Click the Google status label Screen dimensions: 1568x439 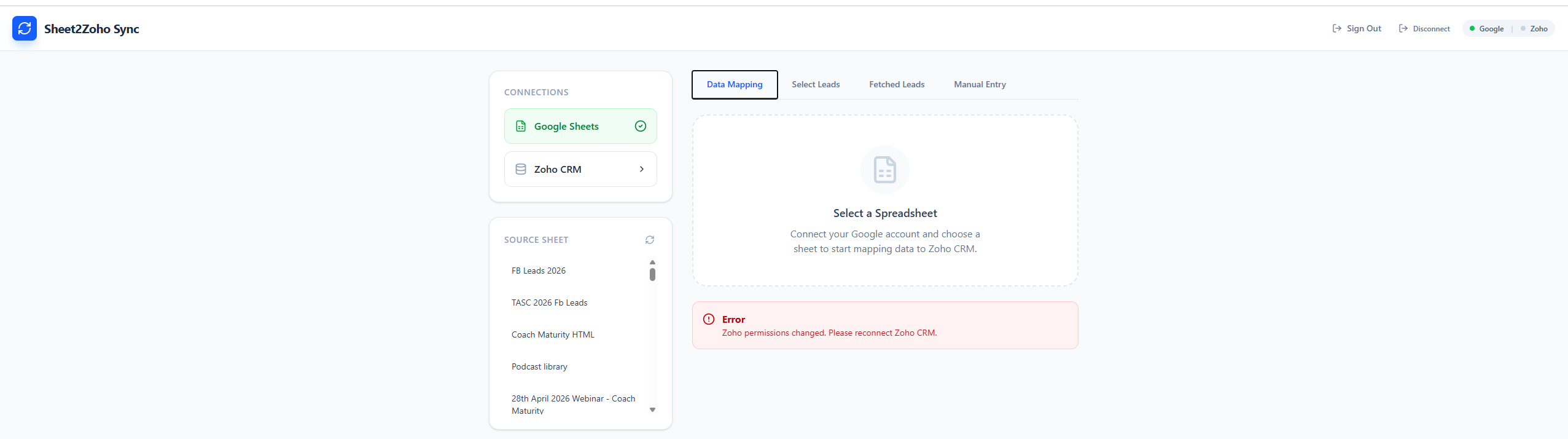[1491, 29]
